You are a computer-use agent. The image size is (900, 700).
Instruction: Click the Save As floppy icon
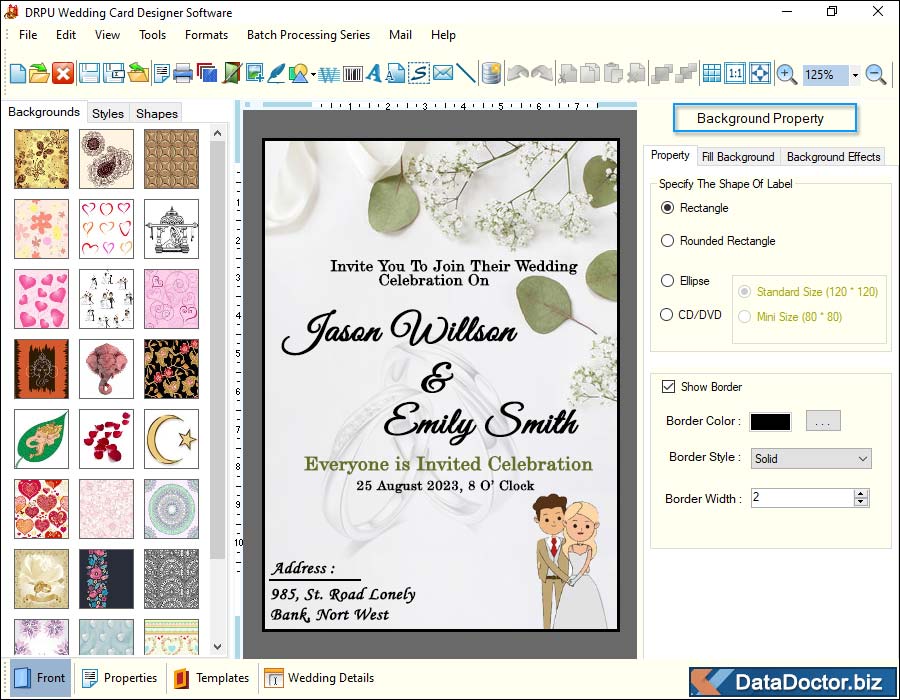click(114, 74)
